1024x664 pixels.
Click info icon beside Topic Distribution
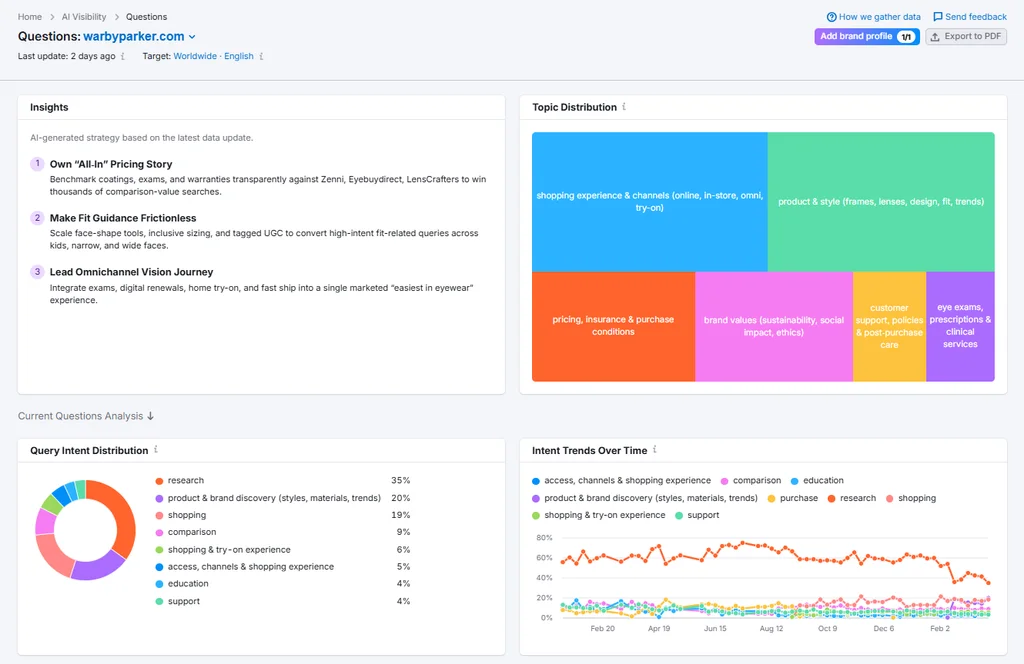pos(624,106)
